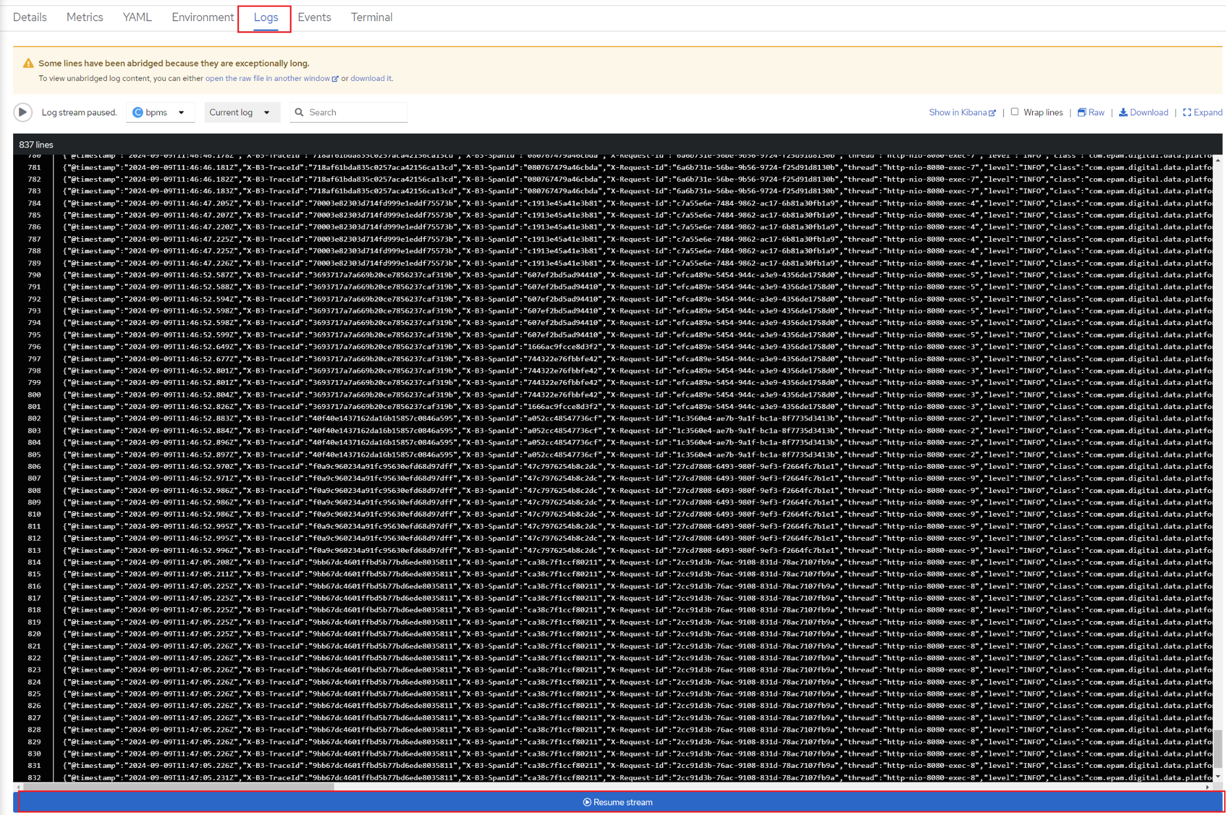Click the play icon to resume log stream
Image resolution: width=1226 pixels, height=821 pixels.
[x=22, y=112]
